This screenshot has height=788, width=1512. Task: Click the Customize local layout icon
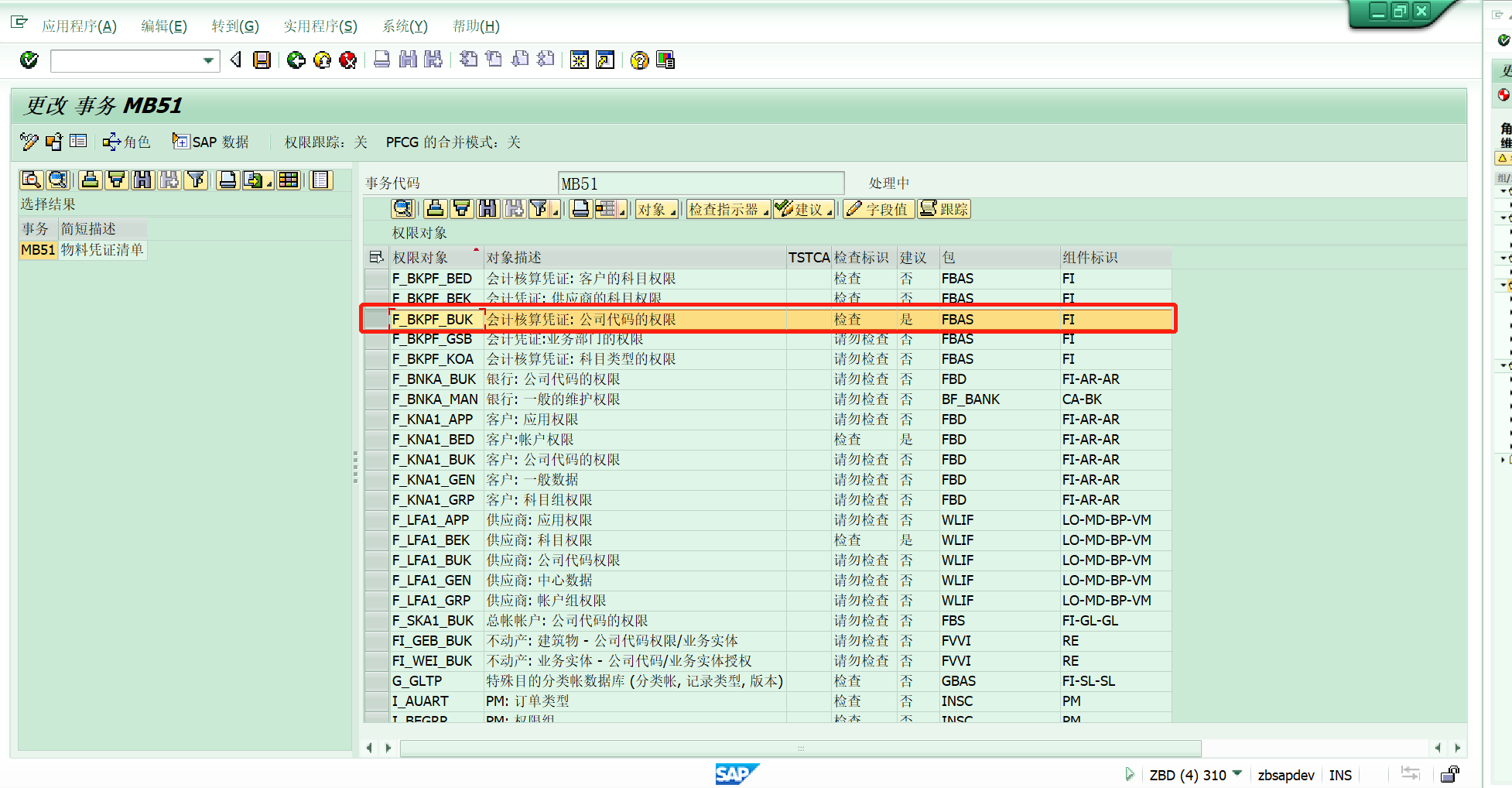665,60
